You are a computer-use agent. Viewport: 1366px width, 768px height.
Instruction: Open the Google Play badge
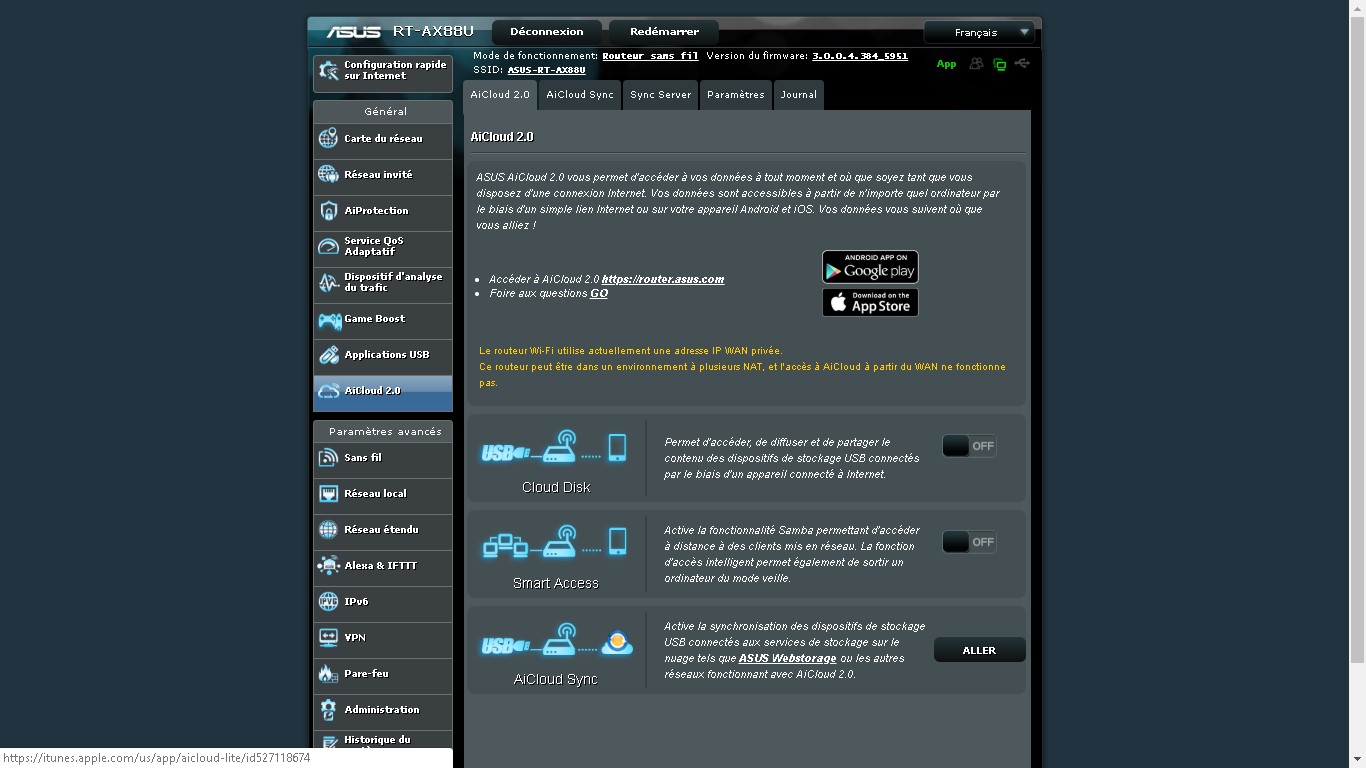click(870, 267)
